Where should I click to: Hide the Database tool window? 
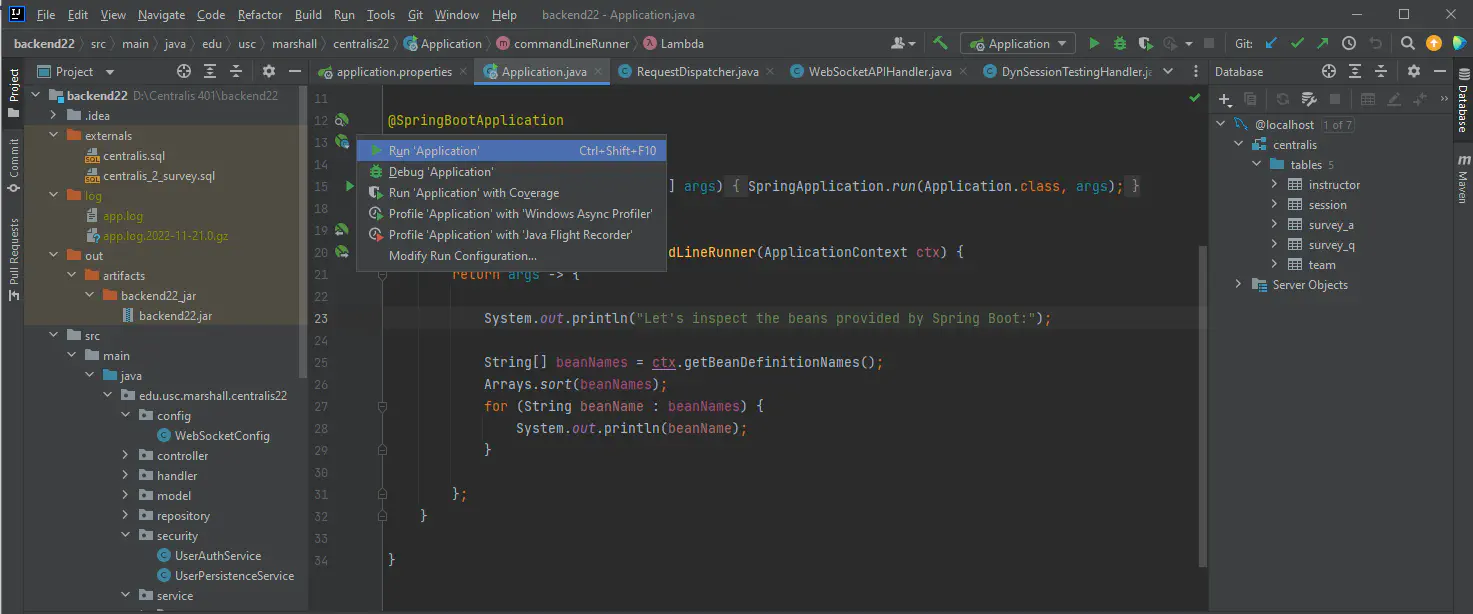[1439, 72]
